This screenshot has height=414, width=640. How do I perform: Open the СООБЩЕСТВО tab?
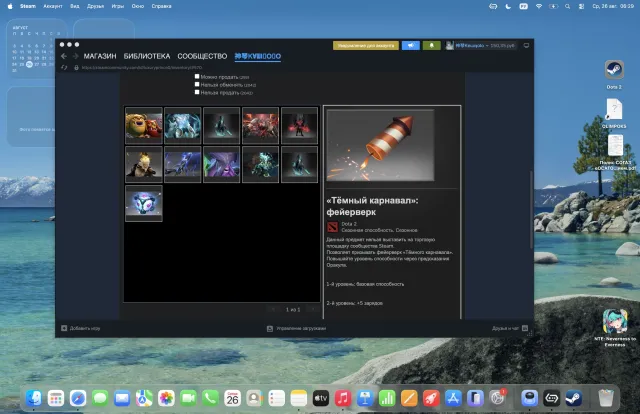click(x=202, y=56)
